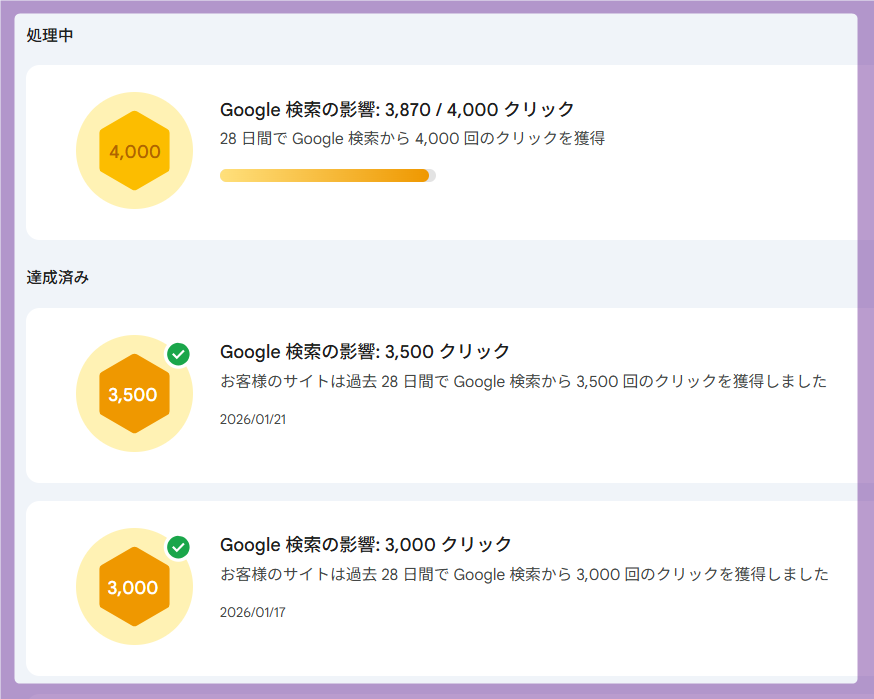The image size is (874, 699).
Task: Click the 2026/01/21 achievement date
Action: tap(253, 419)
